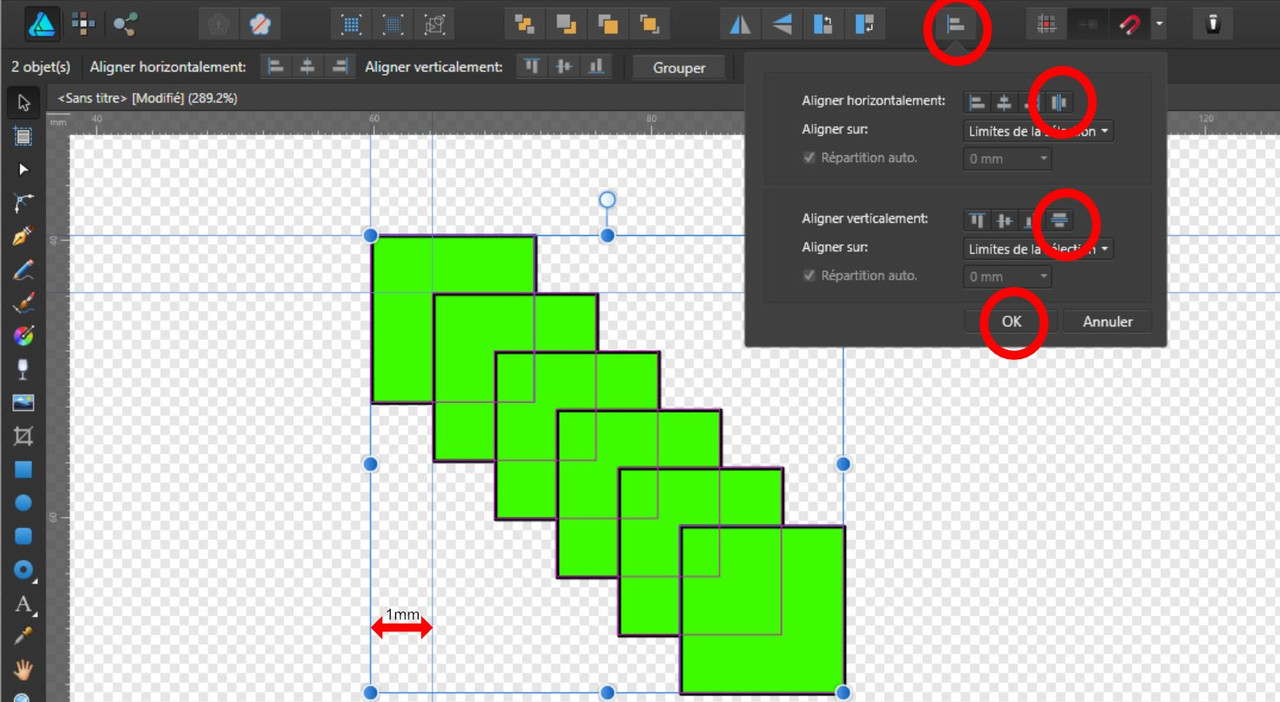Screen dimensions: 1280x702
Task: Select the Artistic Text tool
Action: (23, 604)
